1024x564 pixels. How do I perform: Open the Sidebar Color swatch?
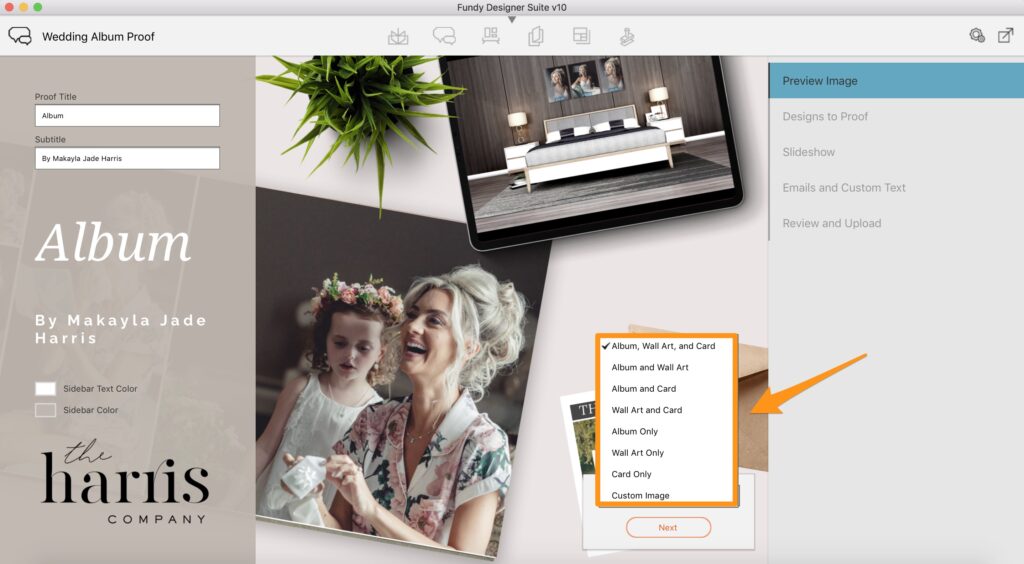coord(45,410)
